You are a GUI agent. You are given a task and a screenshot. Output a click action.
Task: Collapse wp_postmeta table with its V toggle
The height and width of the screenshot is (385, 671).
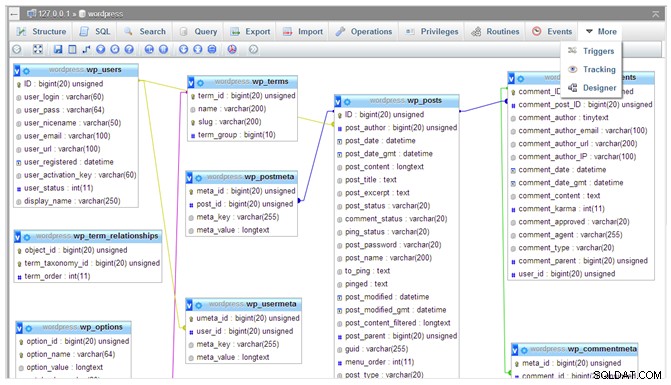190,178
